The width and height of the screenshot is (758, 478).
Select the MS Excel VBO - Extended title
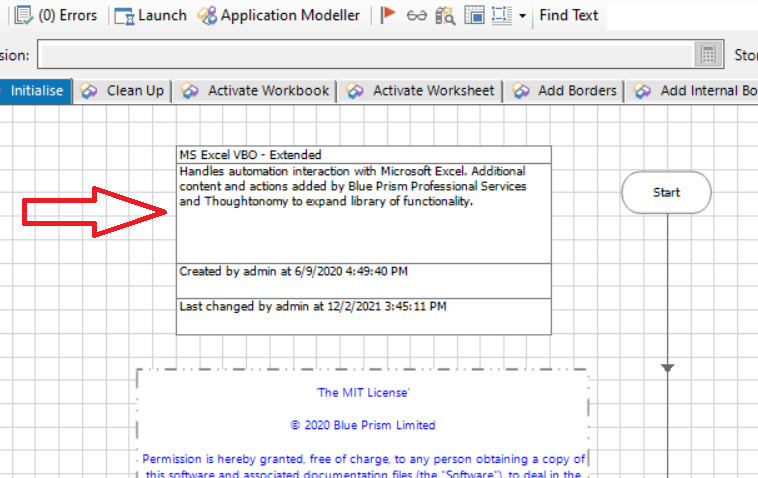(250, 155)
